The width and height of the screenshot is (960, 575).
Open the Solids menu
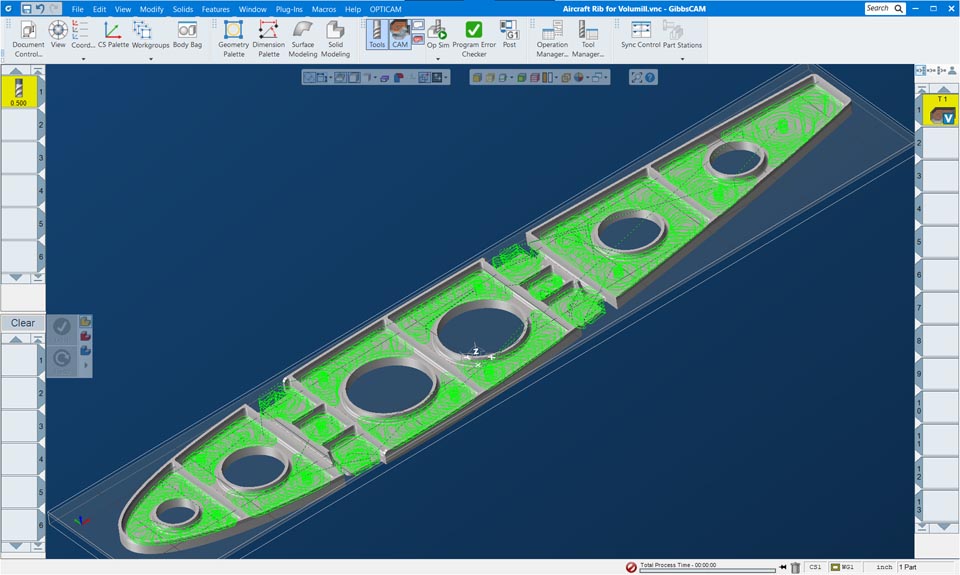tap(182, 9)
